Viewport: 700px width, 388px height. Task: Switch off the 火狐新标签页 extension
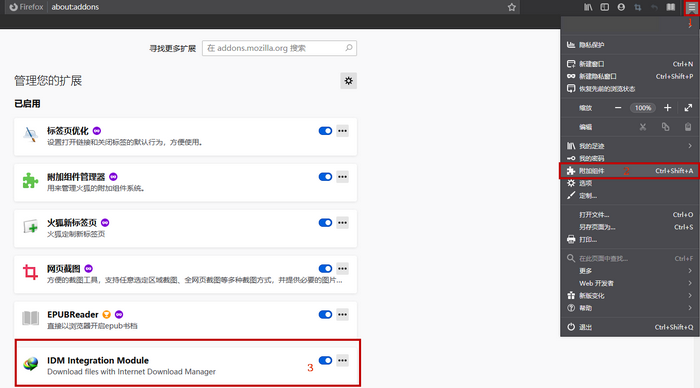pos(325,223)
